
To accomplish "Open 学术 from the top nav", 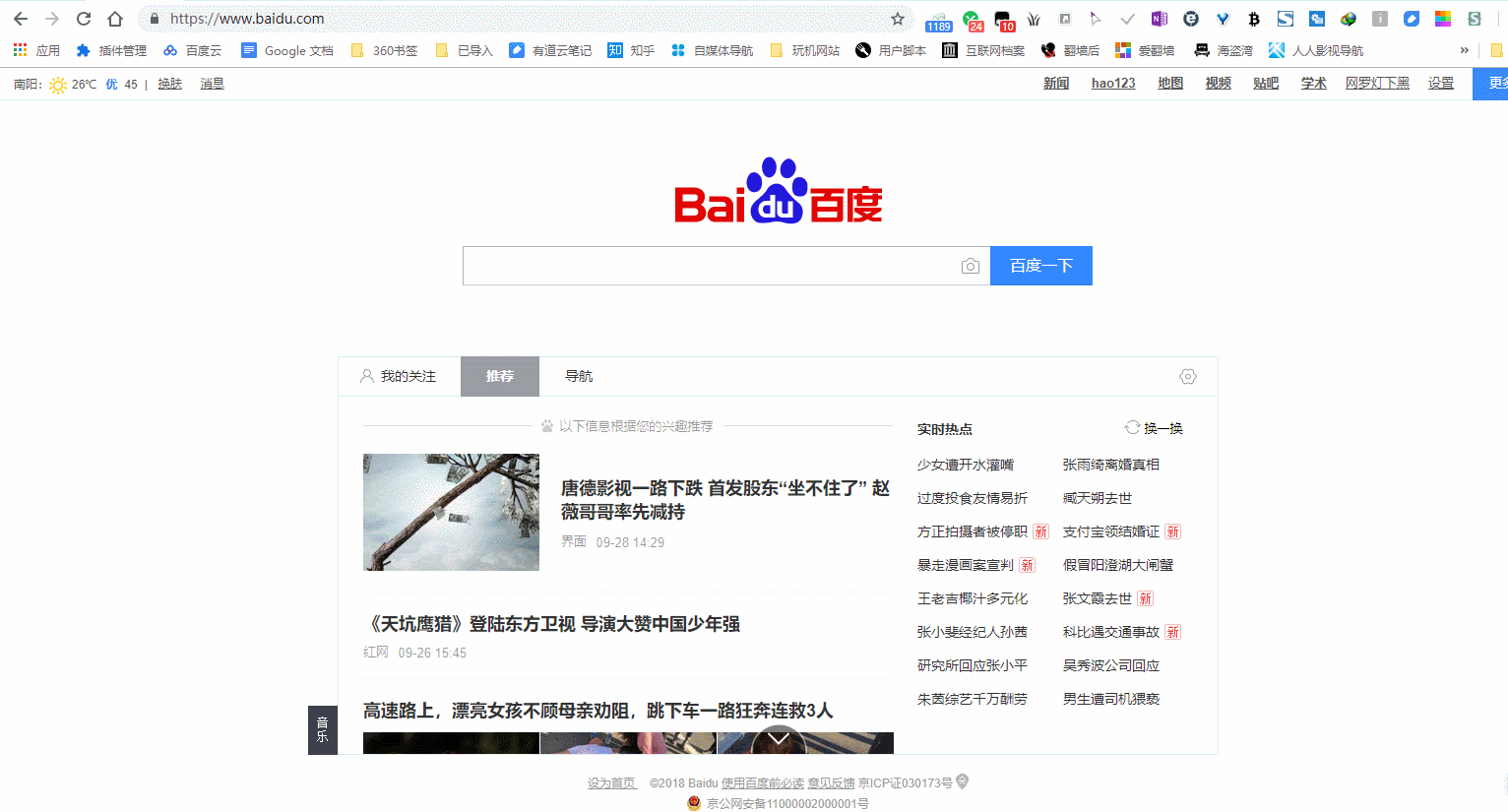I will [x=1314, y=84].
